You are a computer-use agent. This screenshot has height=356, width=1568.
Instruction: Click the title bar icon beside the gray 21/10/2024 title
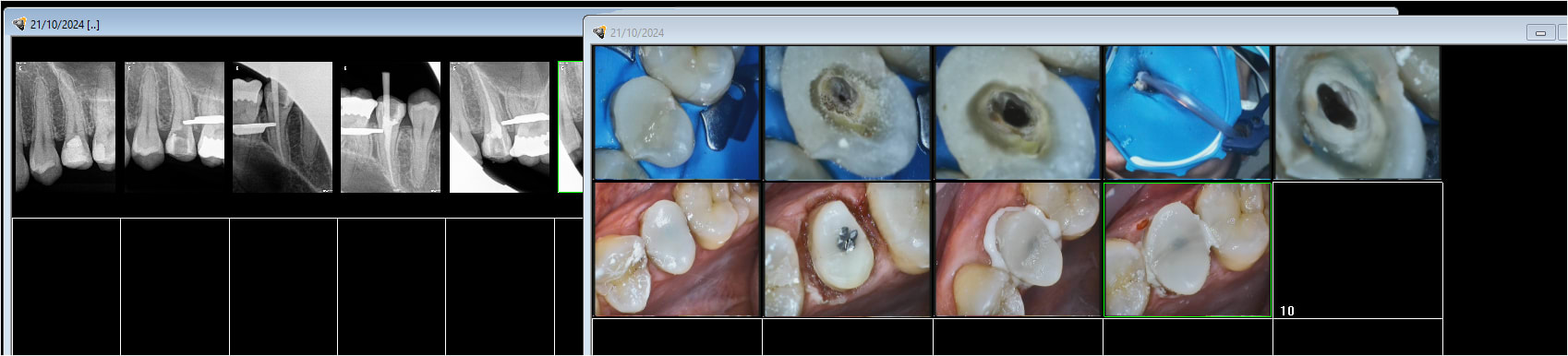(x=598, y=32)
